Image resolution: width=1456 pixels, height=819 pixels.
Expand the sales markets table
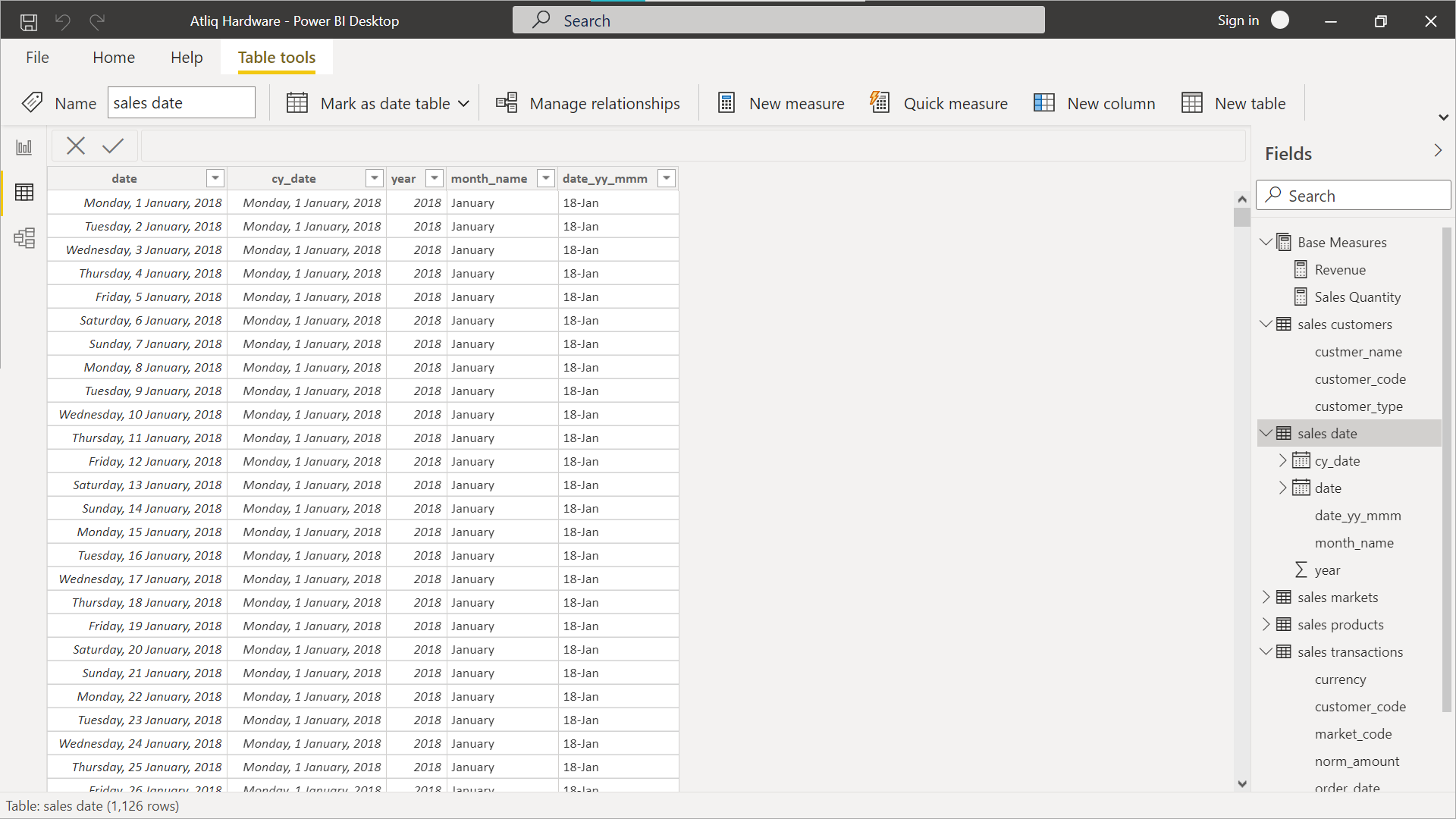pos(1266,597)
